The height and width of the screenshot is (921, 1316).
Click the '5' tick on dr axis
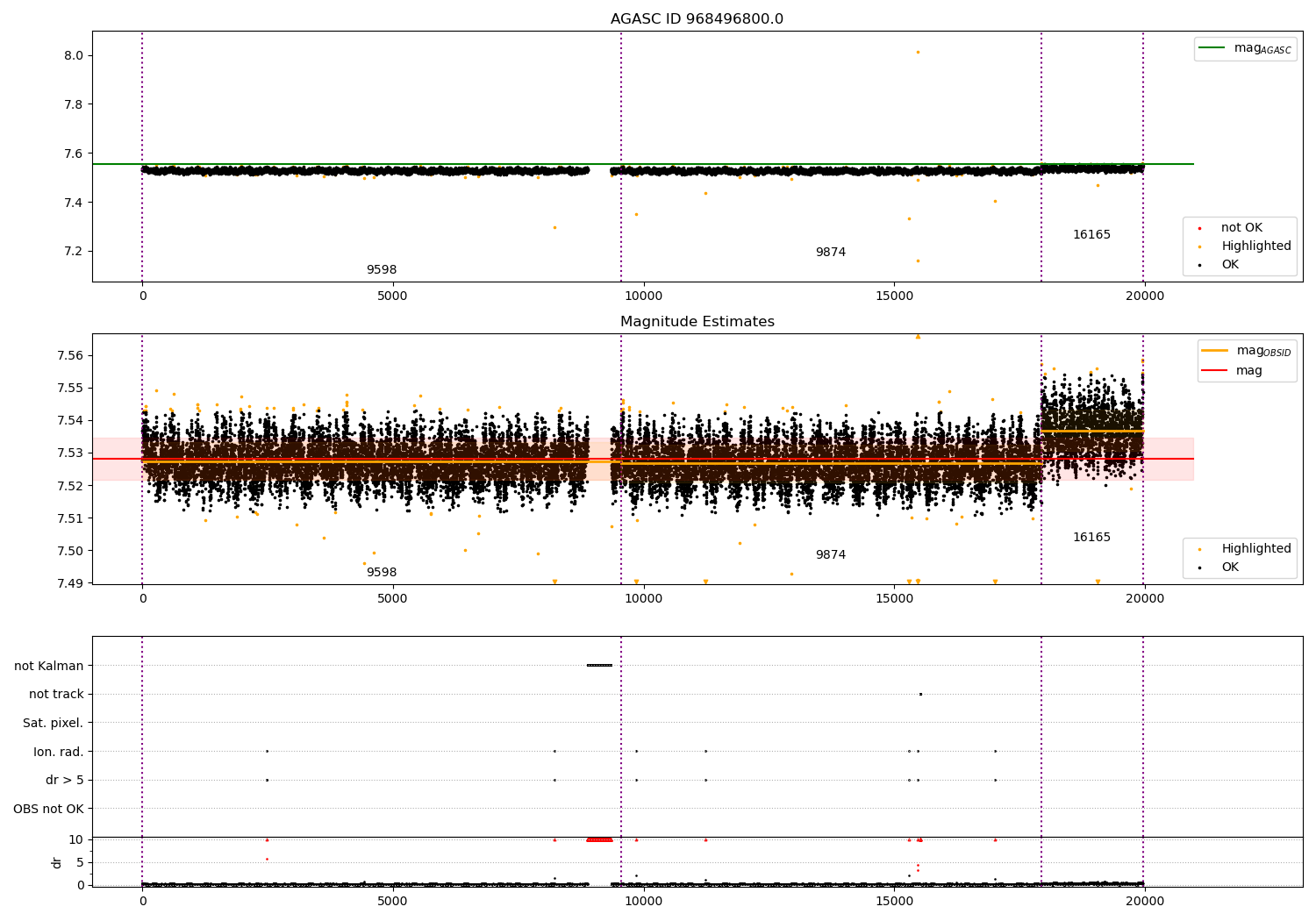(80, 863)
